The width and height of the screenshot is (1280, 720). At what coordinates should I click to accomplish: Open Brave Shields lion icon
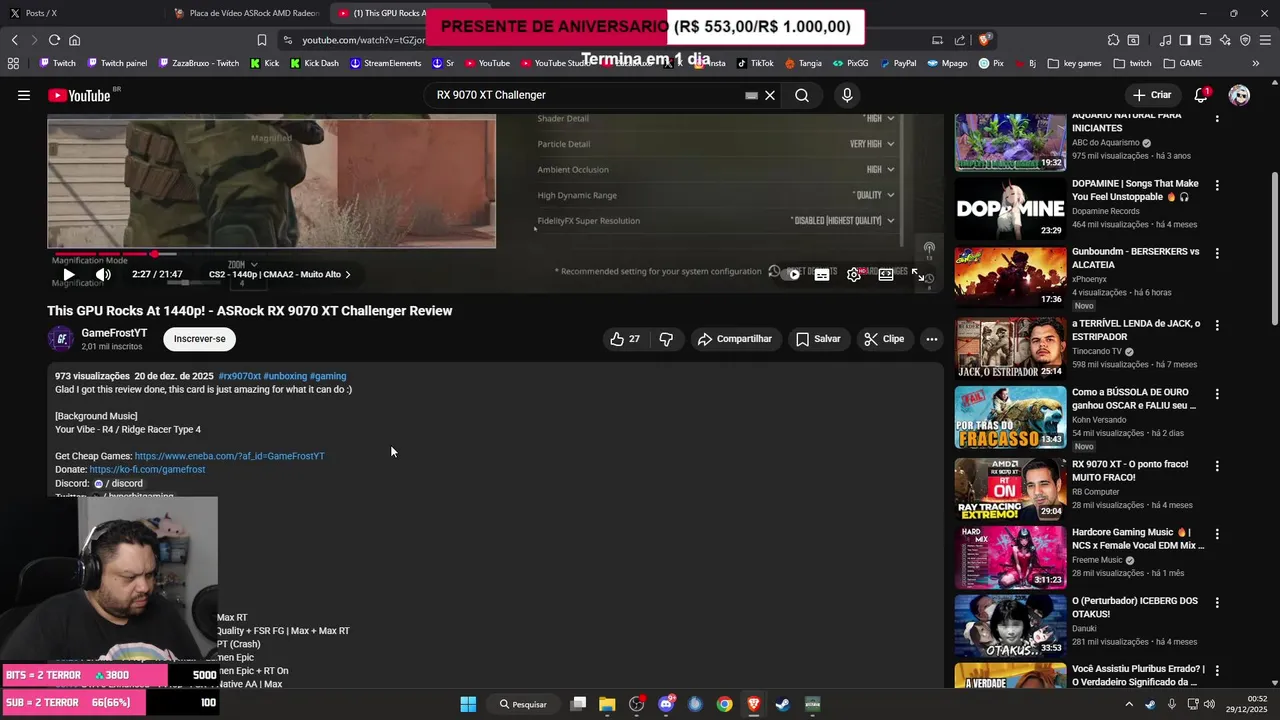(985, 40)
